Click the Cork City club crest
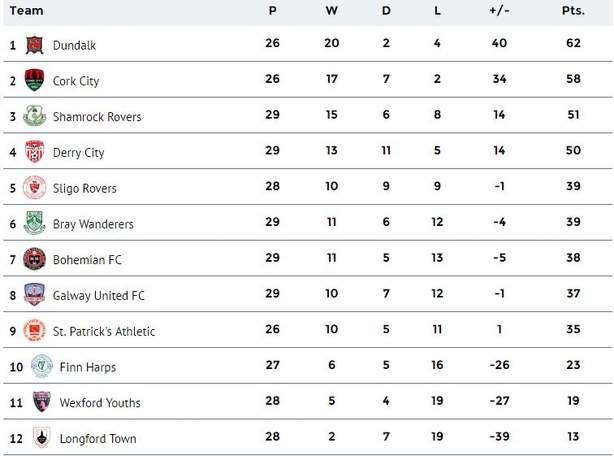The width and height of the screenshot is (614, 456). tap(34, 80)
